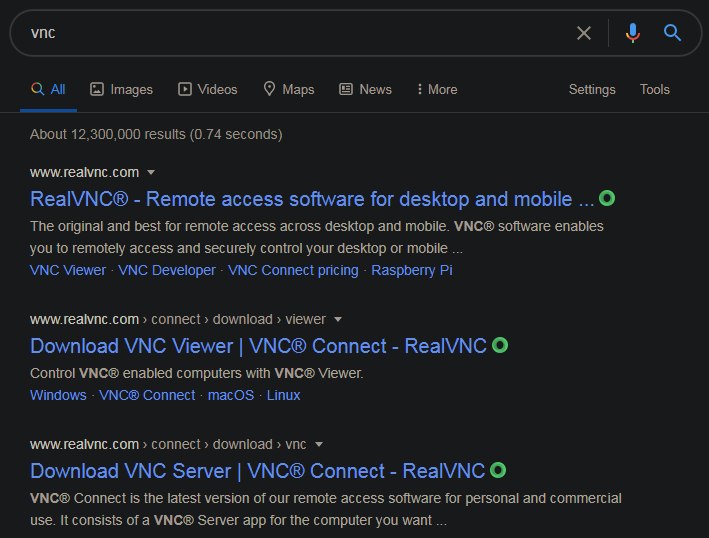Image resolution: width=709 pixels, height=538 pixels.
Task: Click the blue magnifier search icon
Action: [x=673, y=33]
